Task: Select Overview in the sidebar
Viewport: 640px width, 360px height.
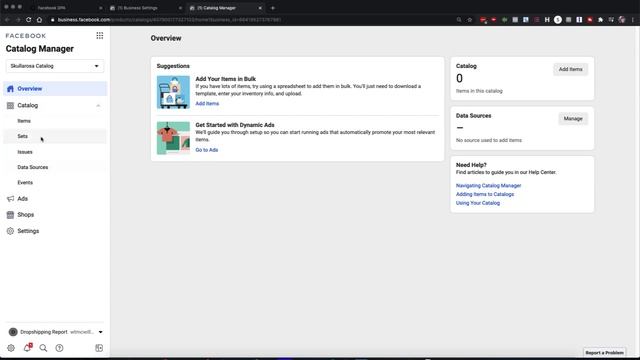Action: [x=55, y=89]
